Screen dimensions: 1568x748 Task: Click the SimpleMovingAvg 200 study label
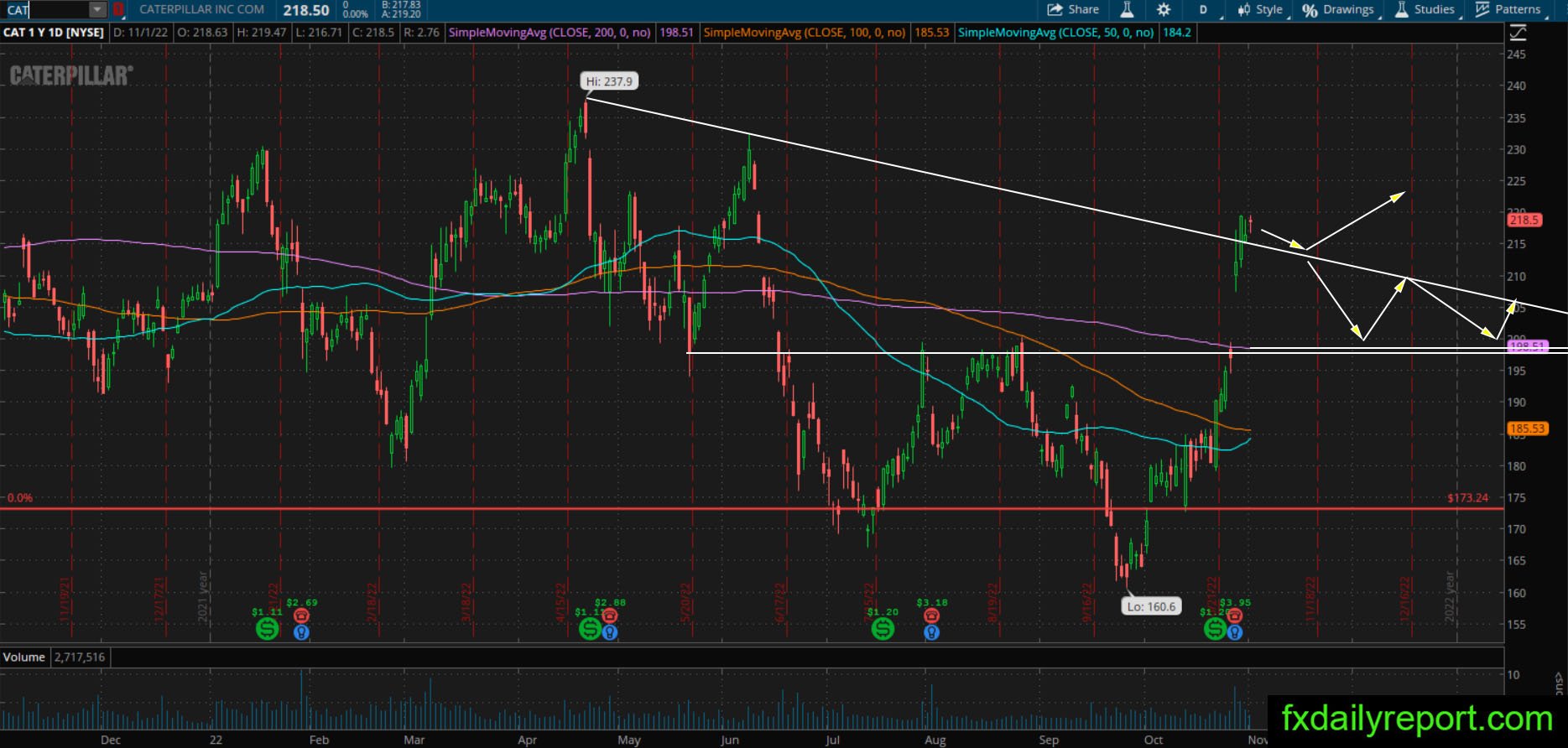[x=550, y=33]
